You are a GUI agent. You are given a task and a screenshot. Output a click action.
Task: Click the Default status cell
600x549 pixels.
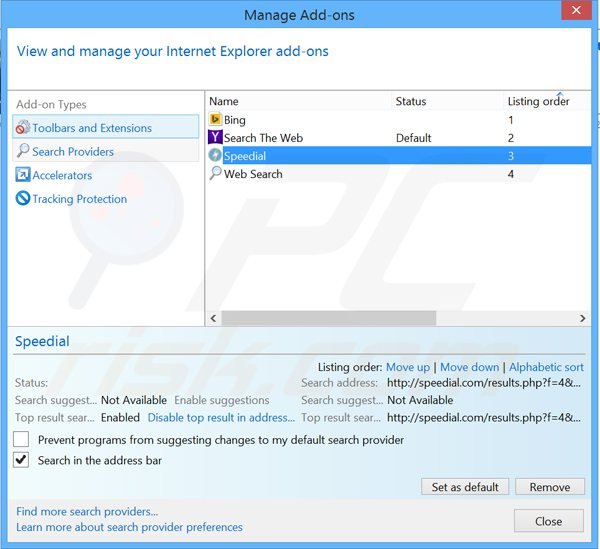[413, 138]
